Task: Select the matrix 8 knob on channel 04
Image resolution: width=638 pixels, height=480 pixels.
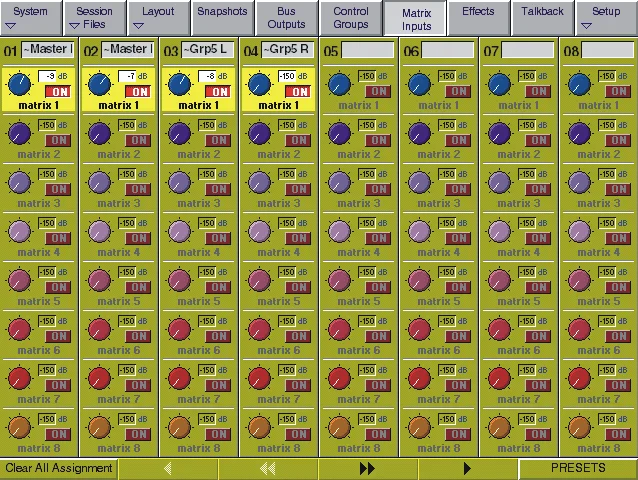Action: pyautogui.click(x=259, y=428)
